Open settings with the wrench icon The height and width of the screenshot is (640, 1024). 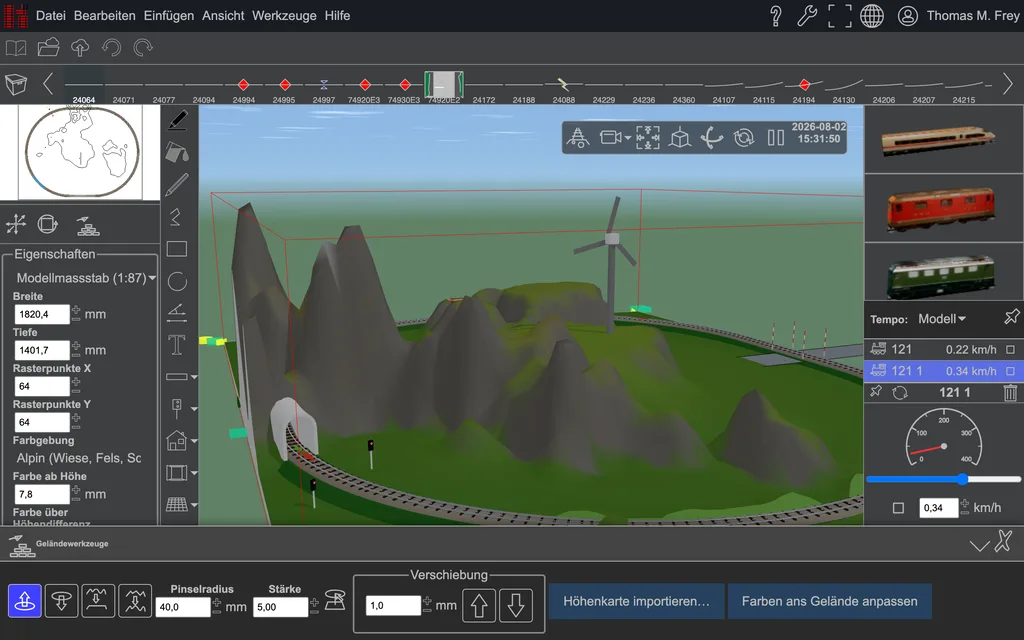pyautogui.click(x=807, y=16)
